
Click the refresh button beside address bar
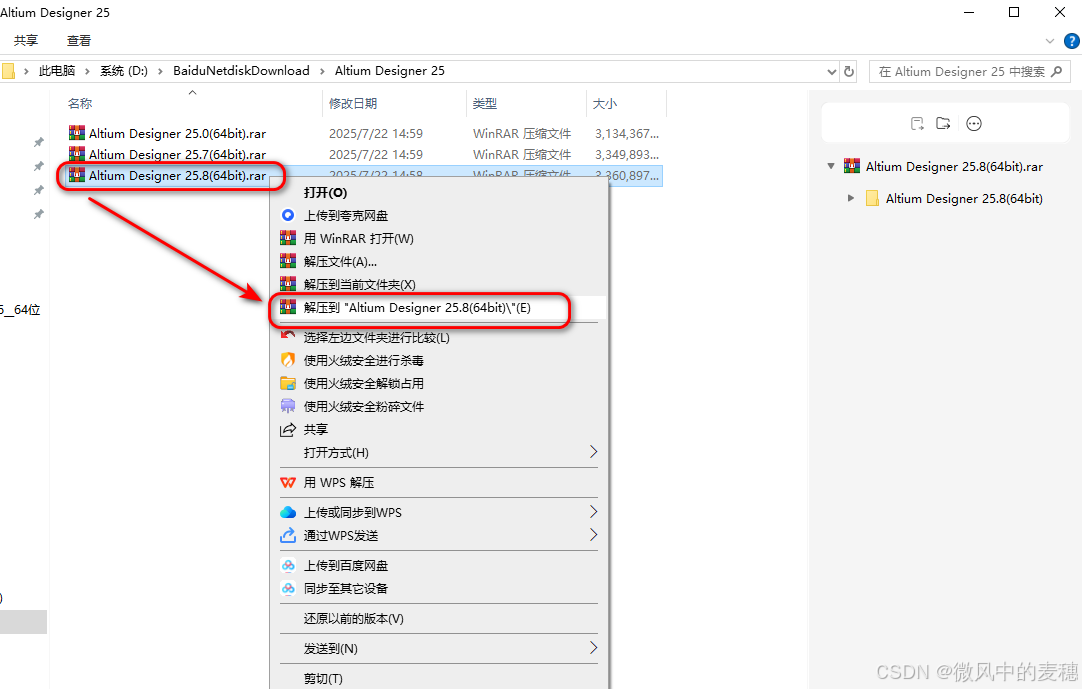849,71
